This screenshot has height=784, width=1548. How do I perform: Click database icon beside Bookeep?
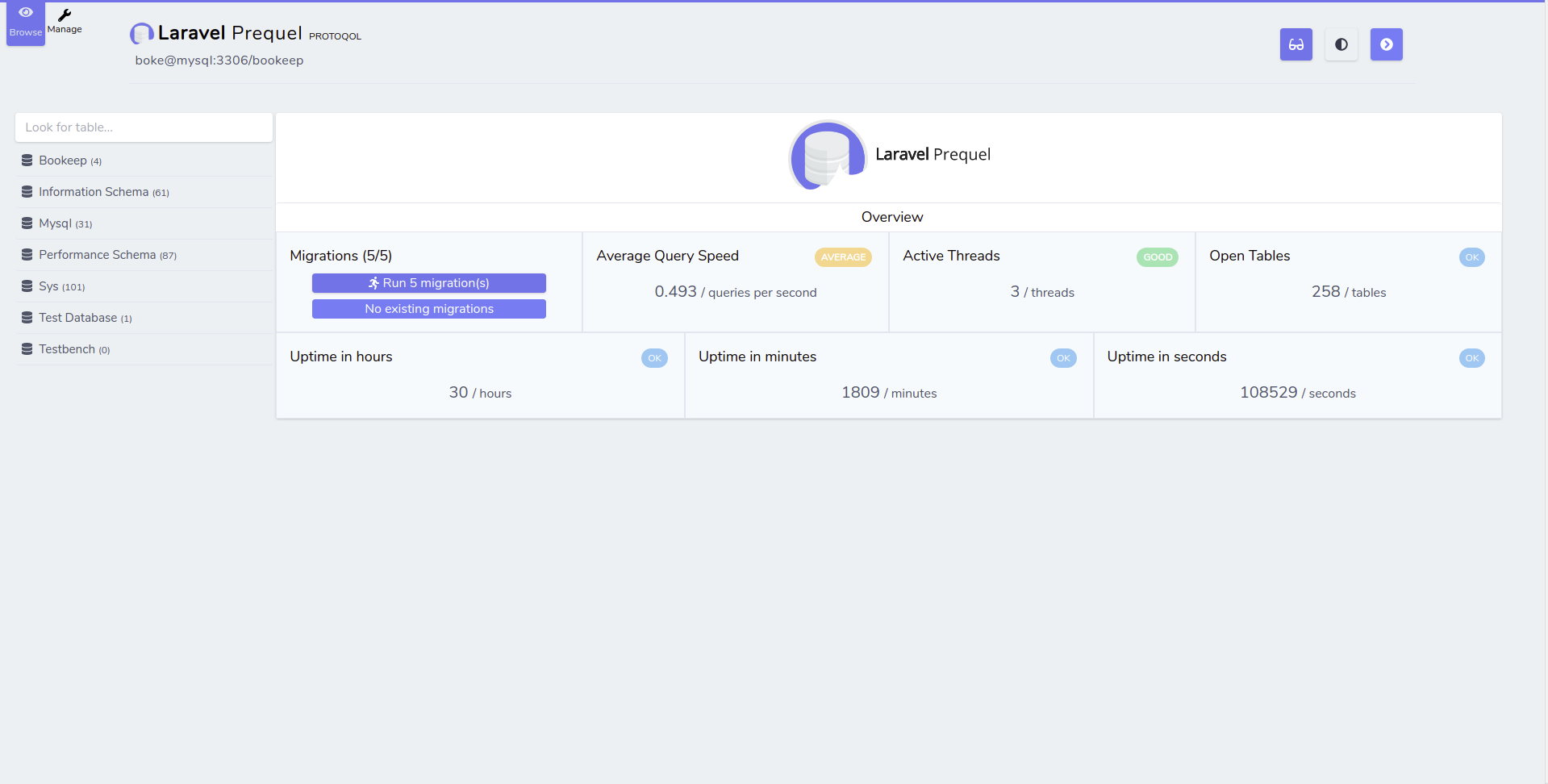[x=27, y=161]
